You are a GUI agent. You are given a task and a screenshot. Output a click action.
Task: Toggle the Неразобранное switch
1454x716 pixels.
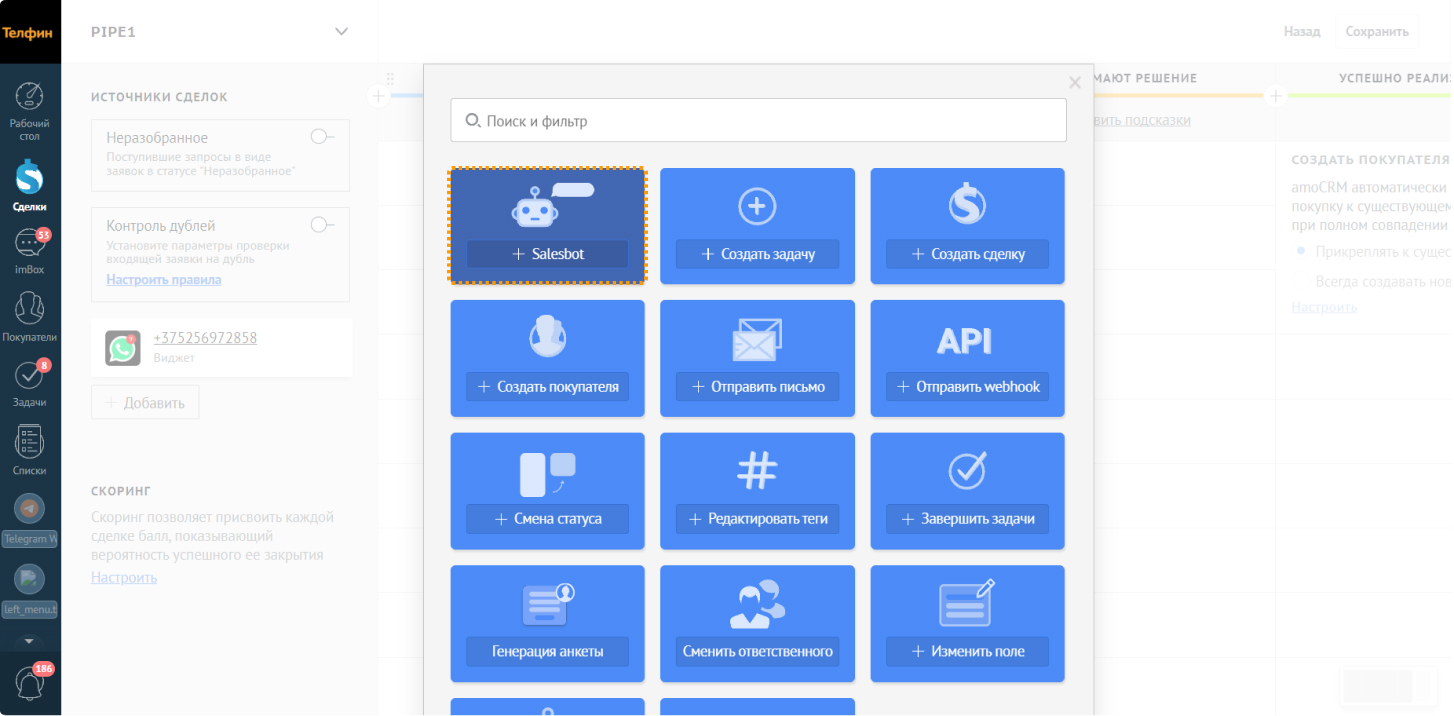pyautogui.click(x=322, y=137)
